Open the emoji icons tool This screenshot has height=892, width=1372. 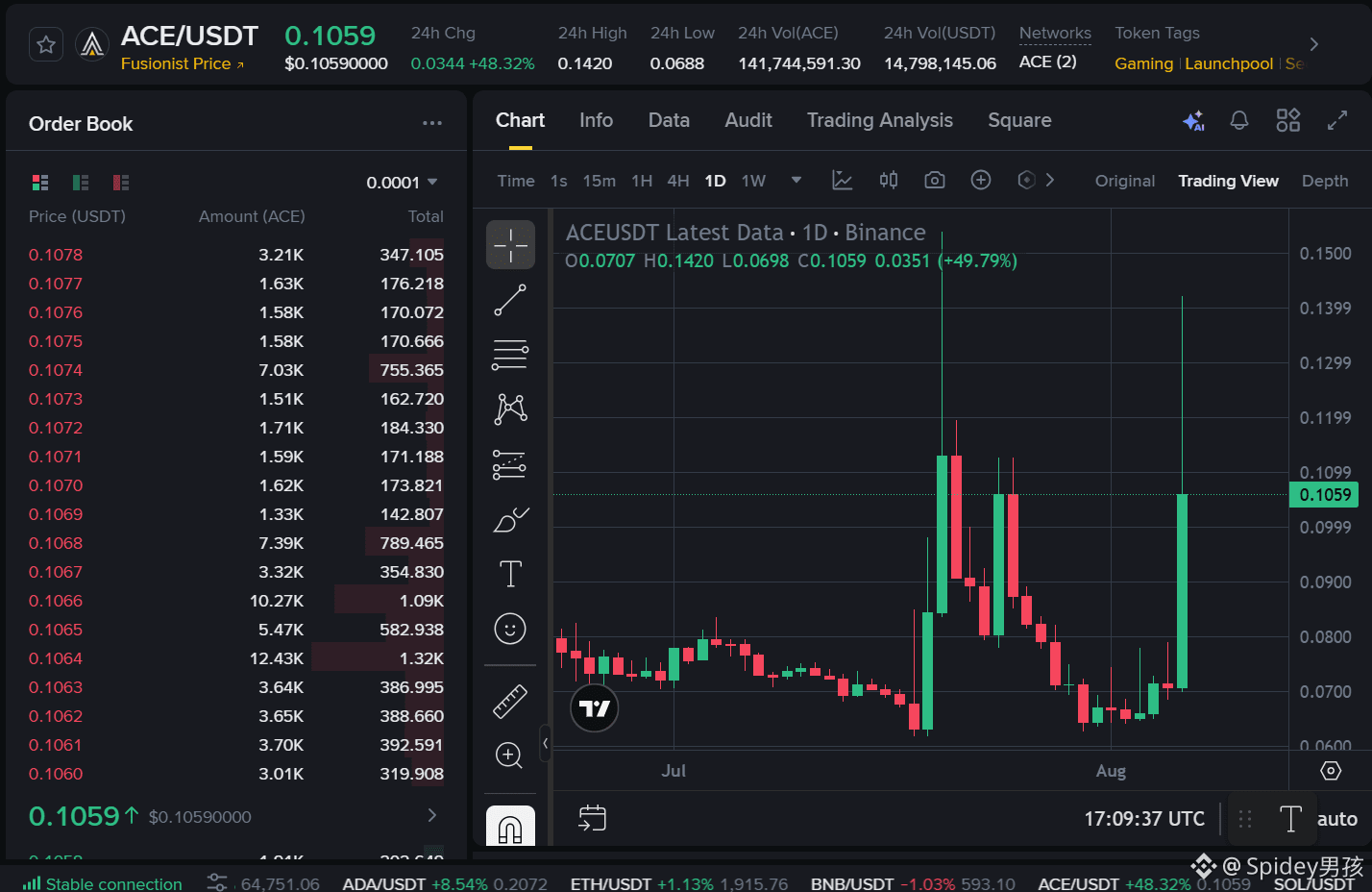click(510, 629)
